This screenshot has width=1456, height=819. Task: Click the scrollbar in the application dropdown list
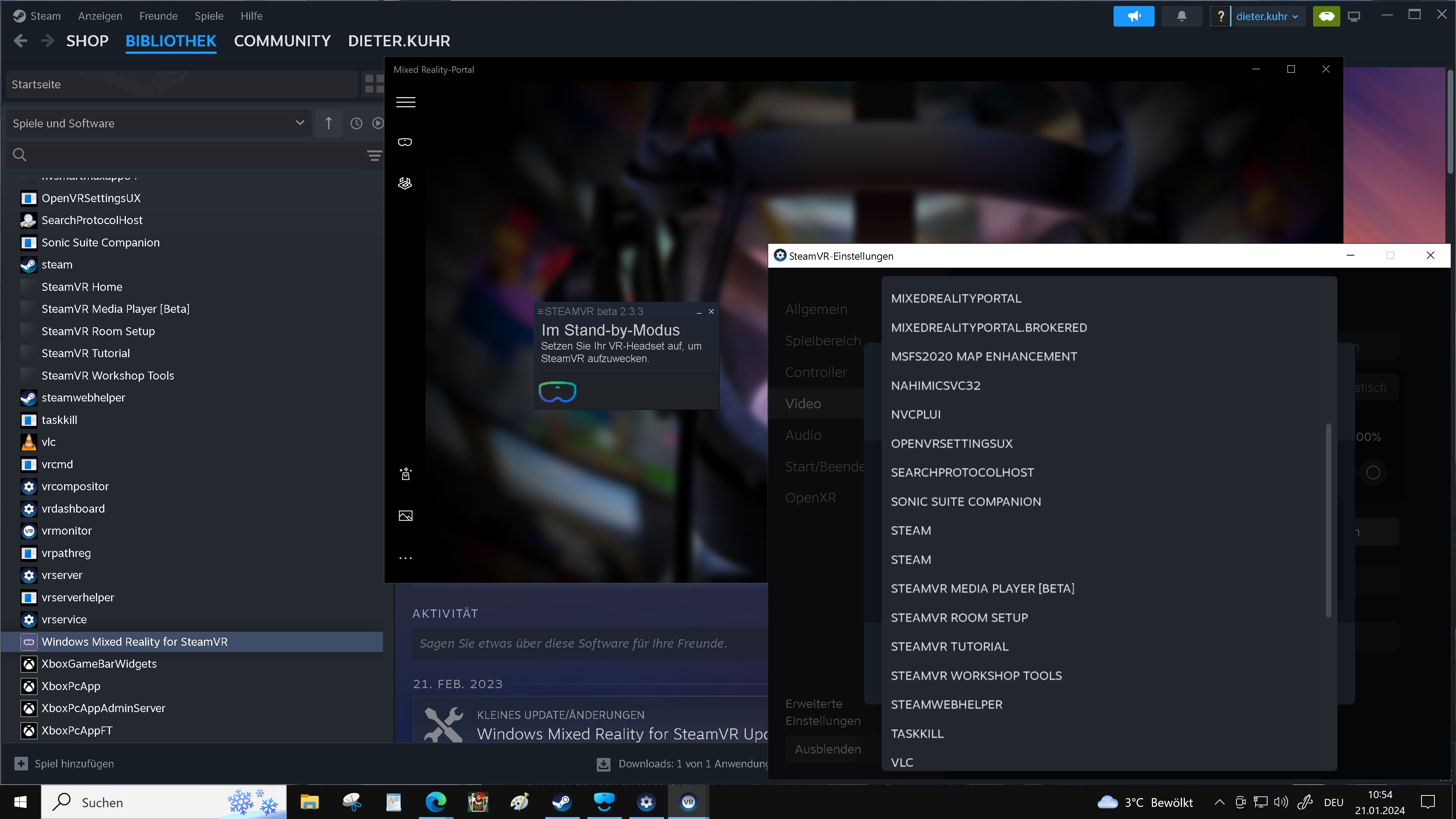click(x=1328, y=520)
